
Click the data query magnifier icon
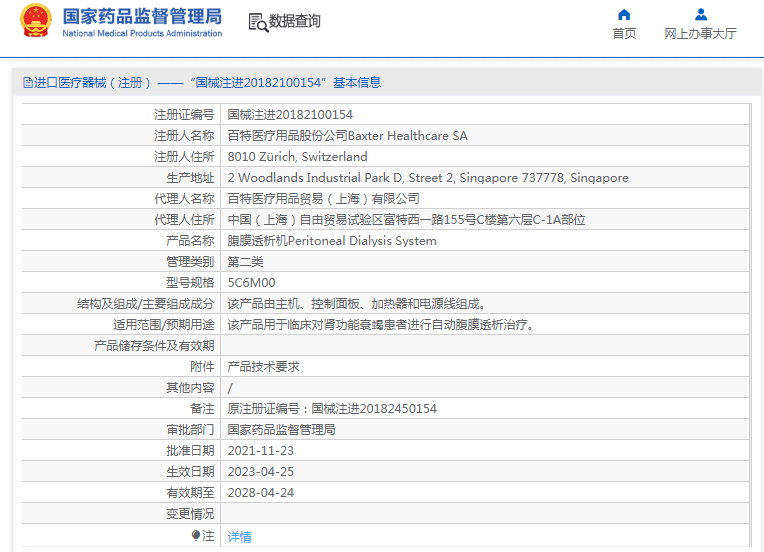[x=257, y=22]
